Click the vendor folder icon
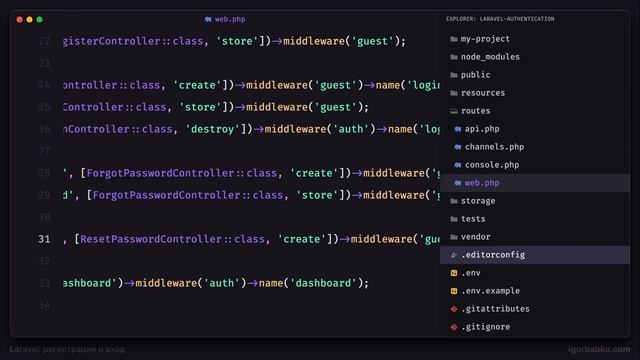This screenshot has height=360, width=640. (x=454, y=237)
